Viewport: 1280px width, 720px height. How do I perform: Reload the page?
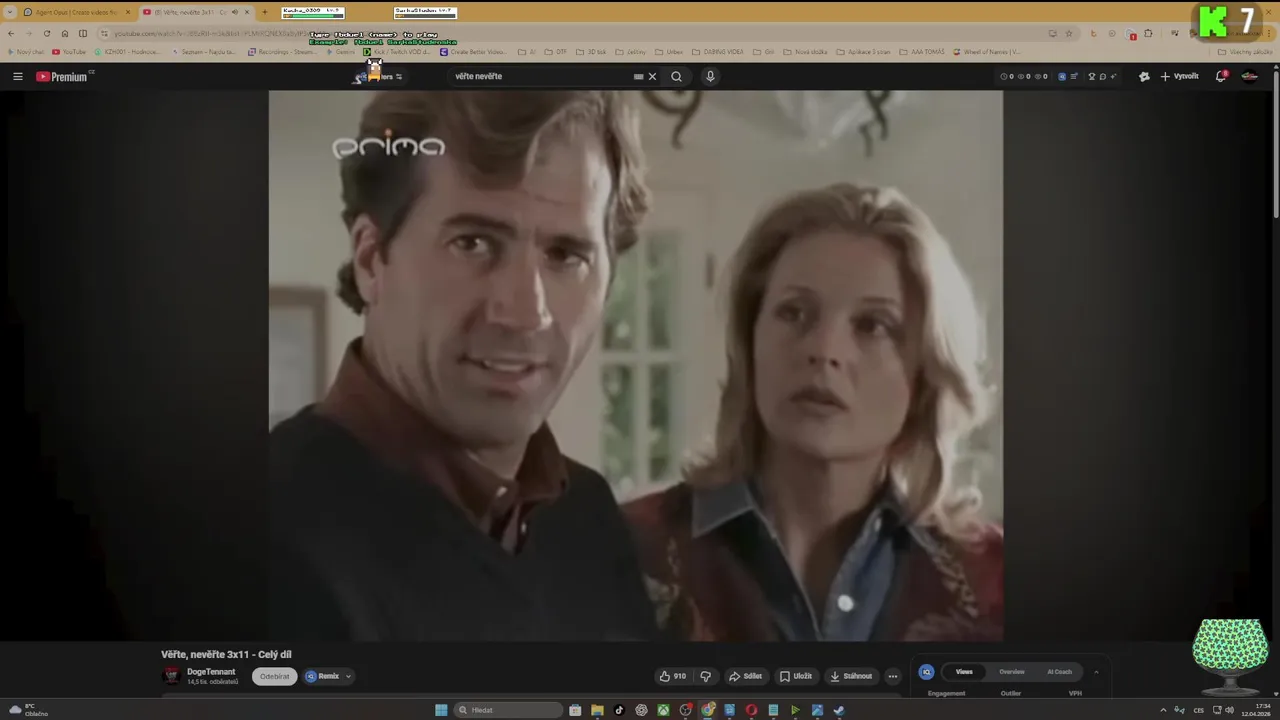[47, 33]
